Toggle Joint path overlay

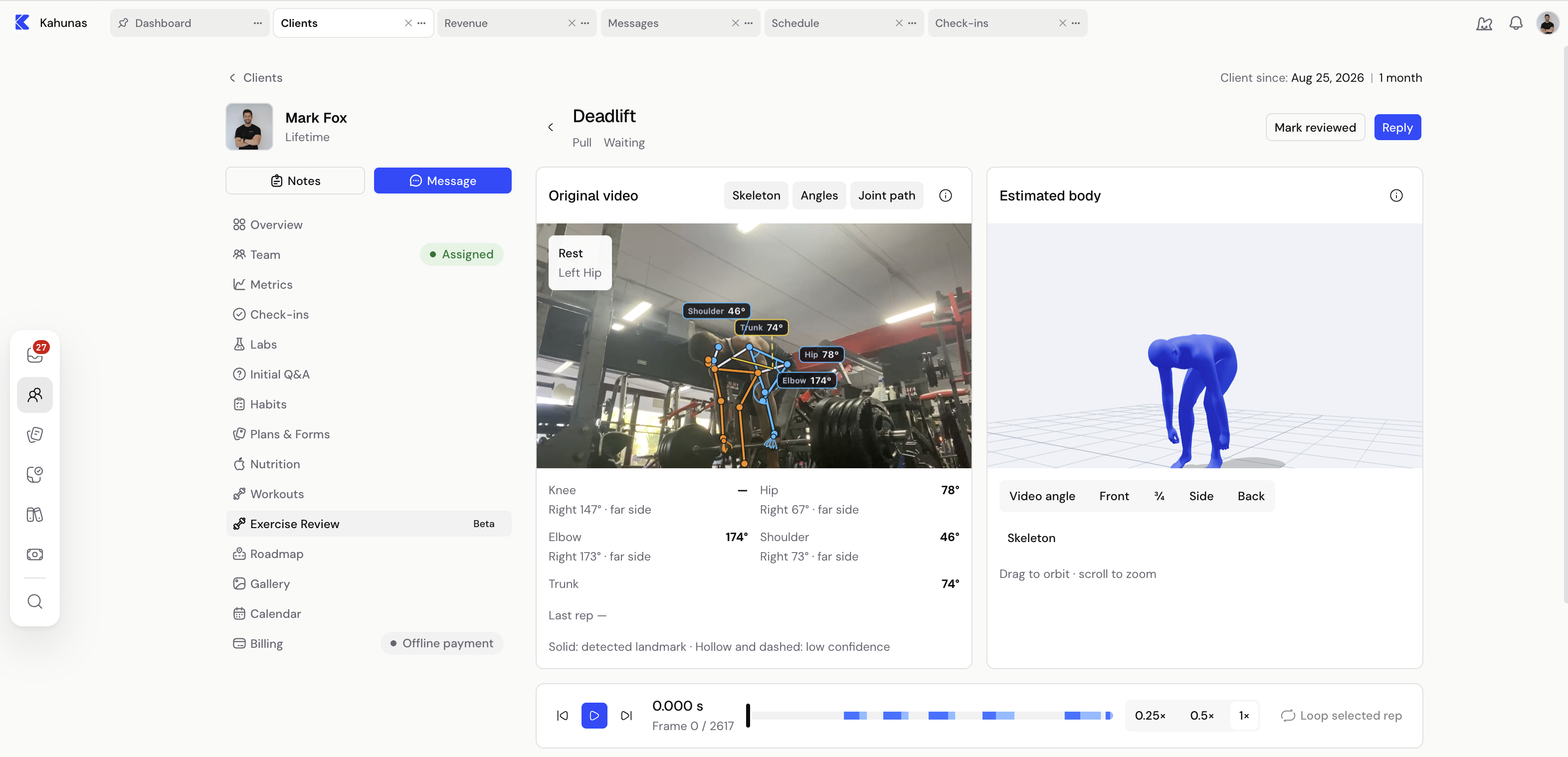coord(886,195)
